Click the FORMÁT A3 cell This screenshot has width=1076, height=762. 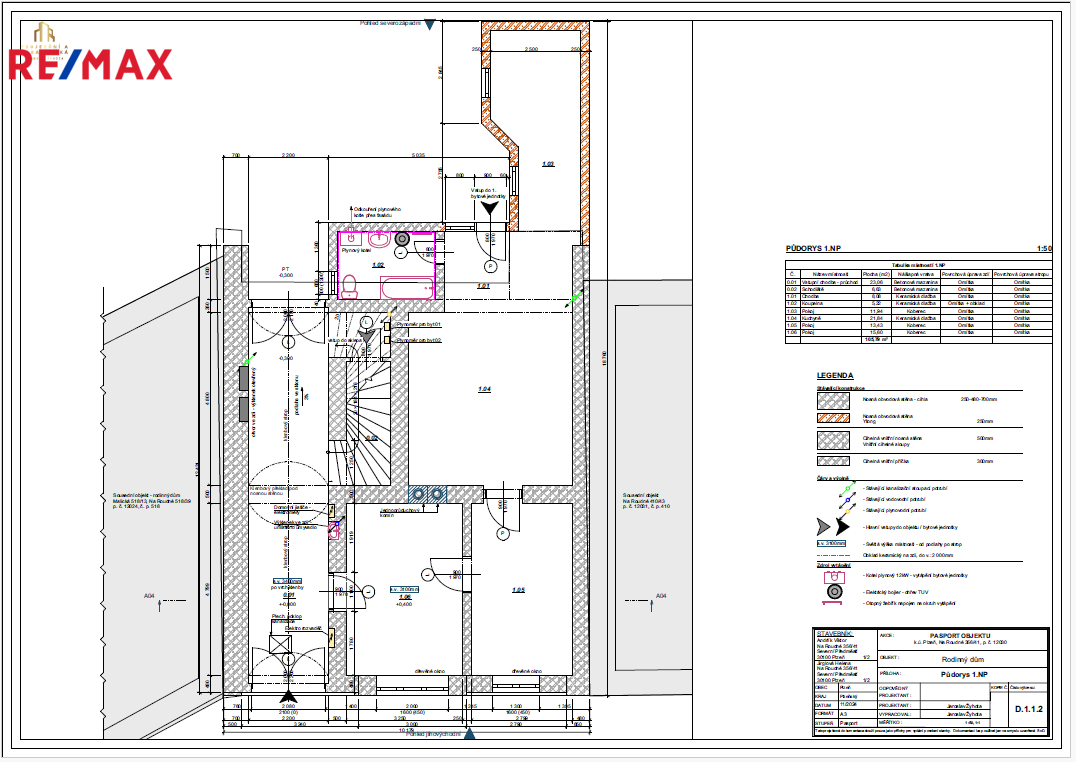click(x=845, y=714)
